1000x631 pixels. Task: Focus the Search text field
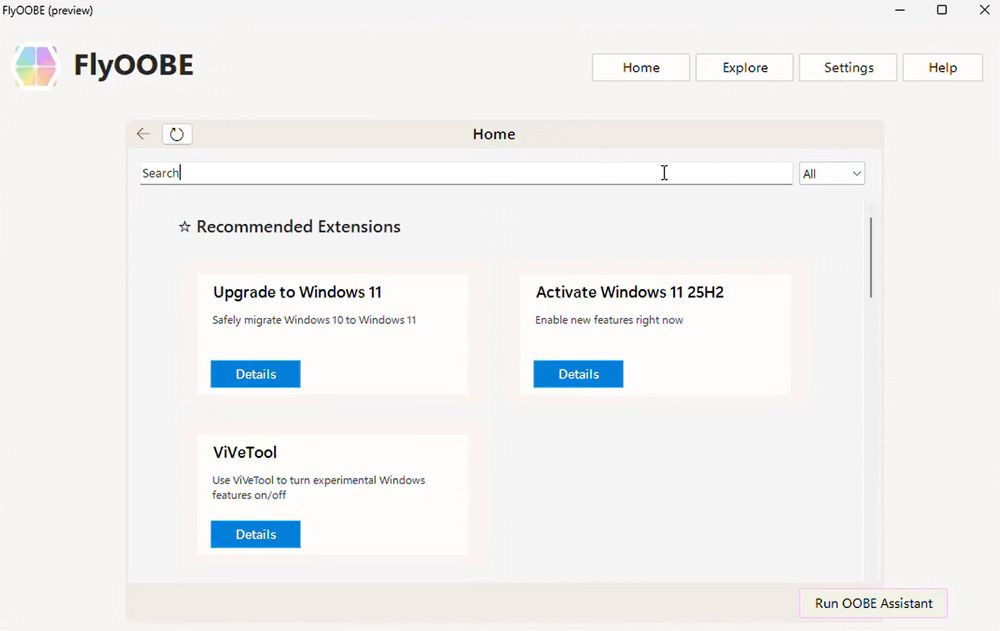[465, 173]
